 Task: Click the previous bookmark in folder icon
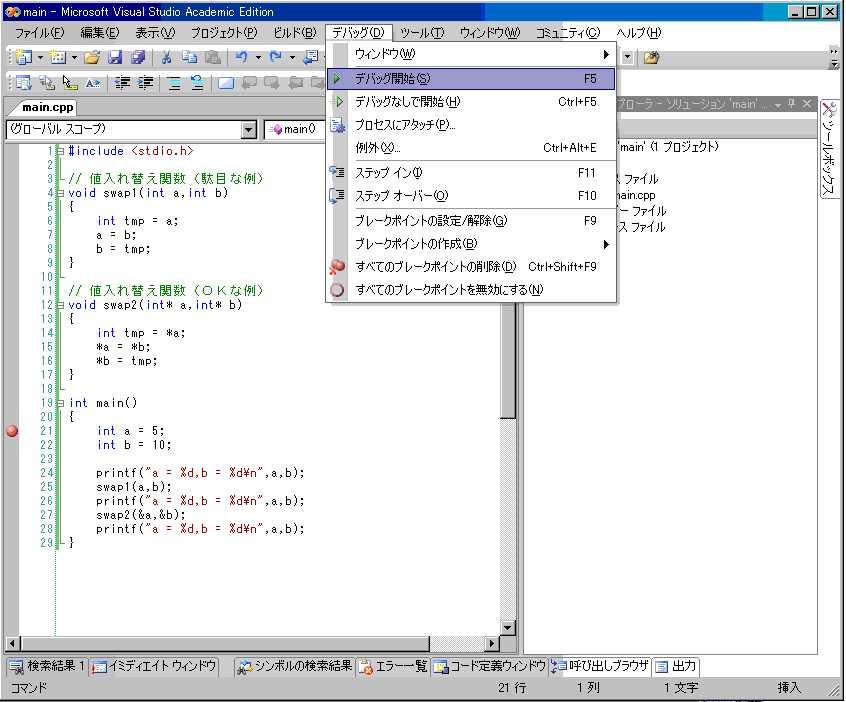(x=296, y=83)
